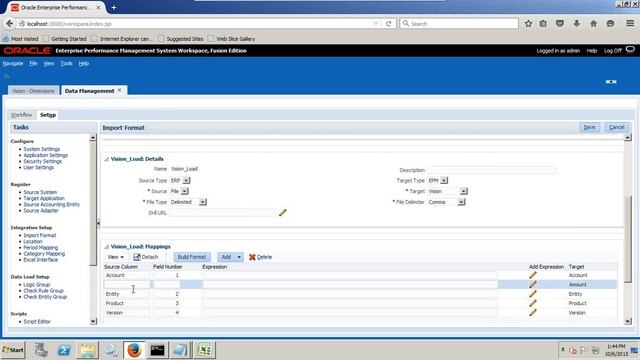Screen dimensions: 640x360
Task: Open the command prompt taskbar icon
Action: [157, 350]
